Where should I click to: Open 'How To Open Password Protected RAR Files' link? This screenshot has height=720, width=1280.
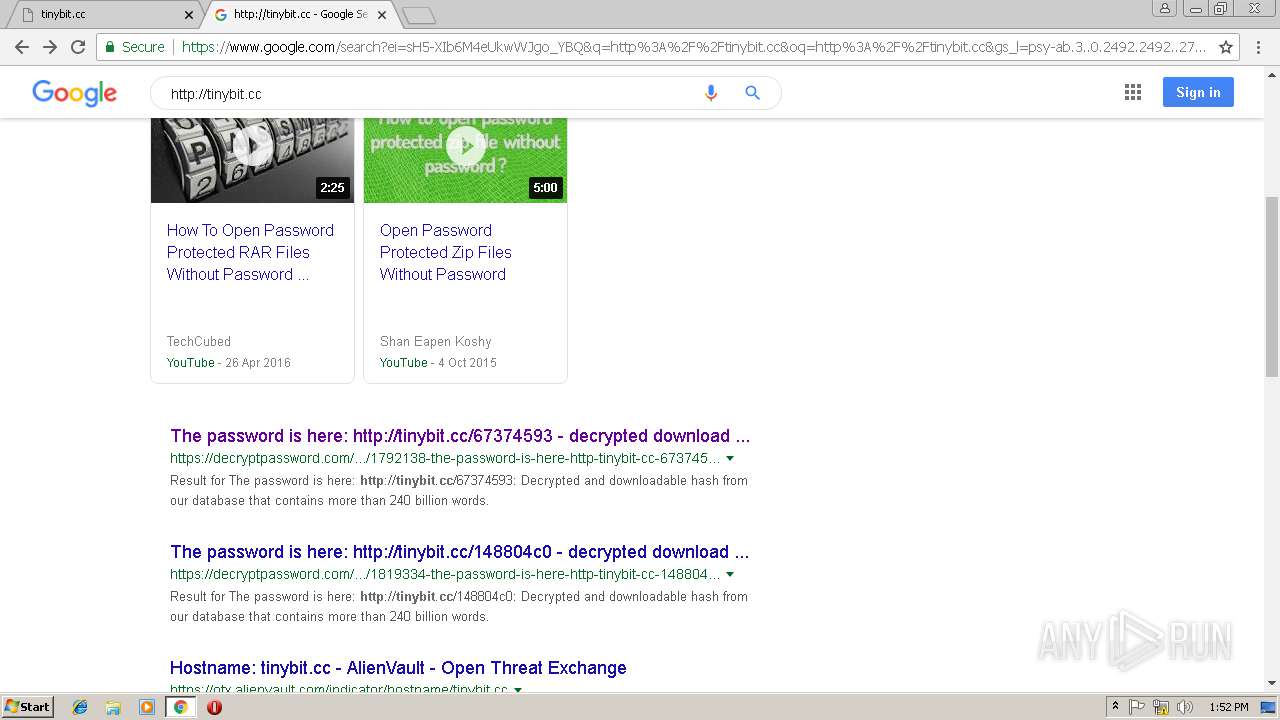pyautogui.click(x=250, y=252)
